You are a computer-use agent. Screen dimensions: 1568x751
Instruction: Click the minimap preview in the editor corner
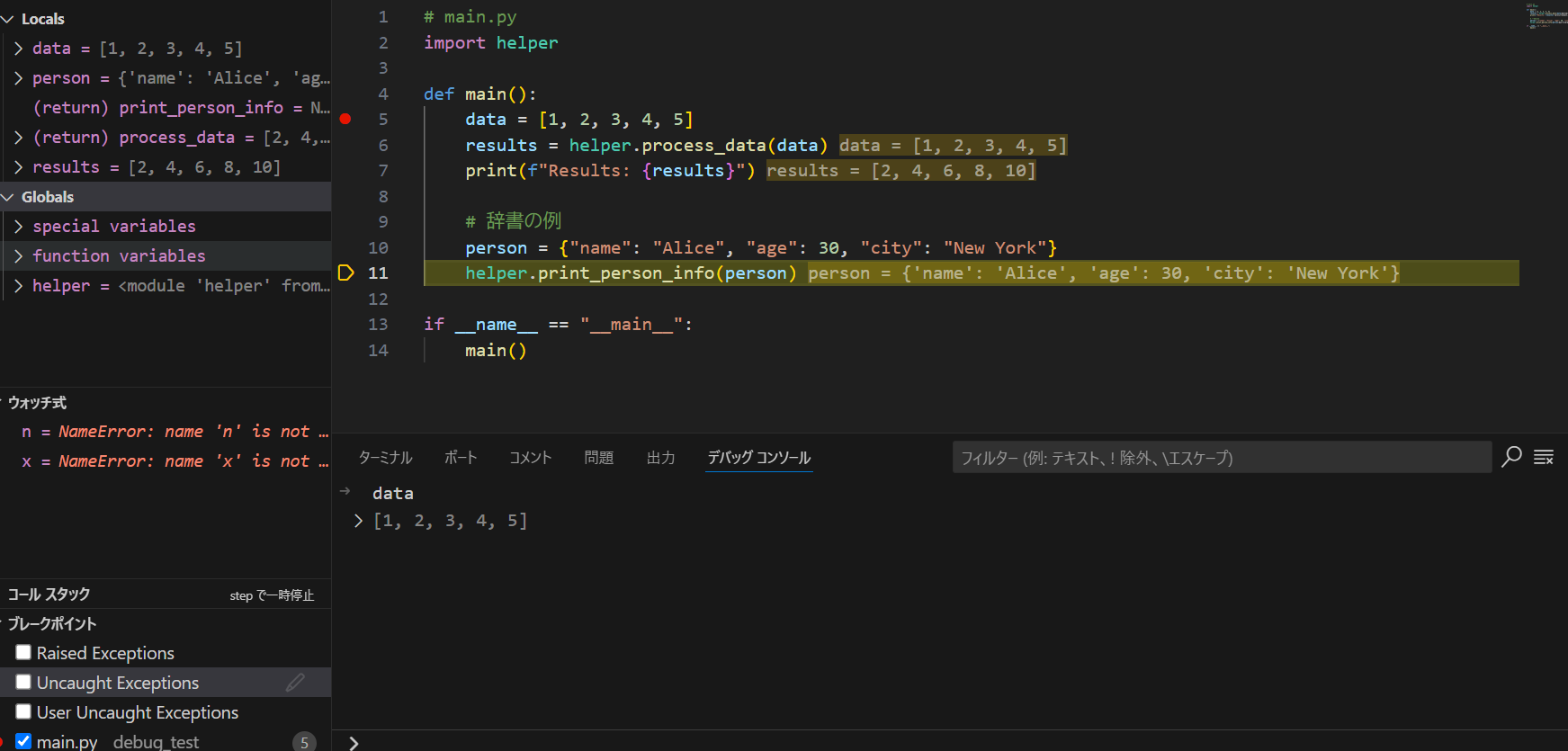[1546, 15]
